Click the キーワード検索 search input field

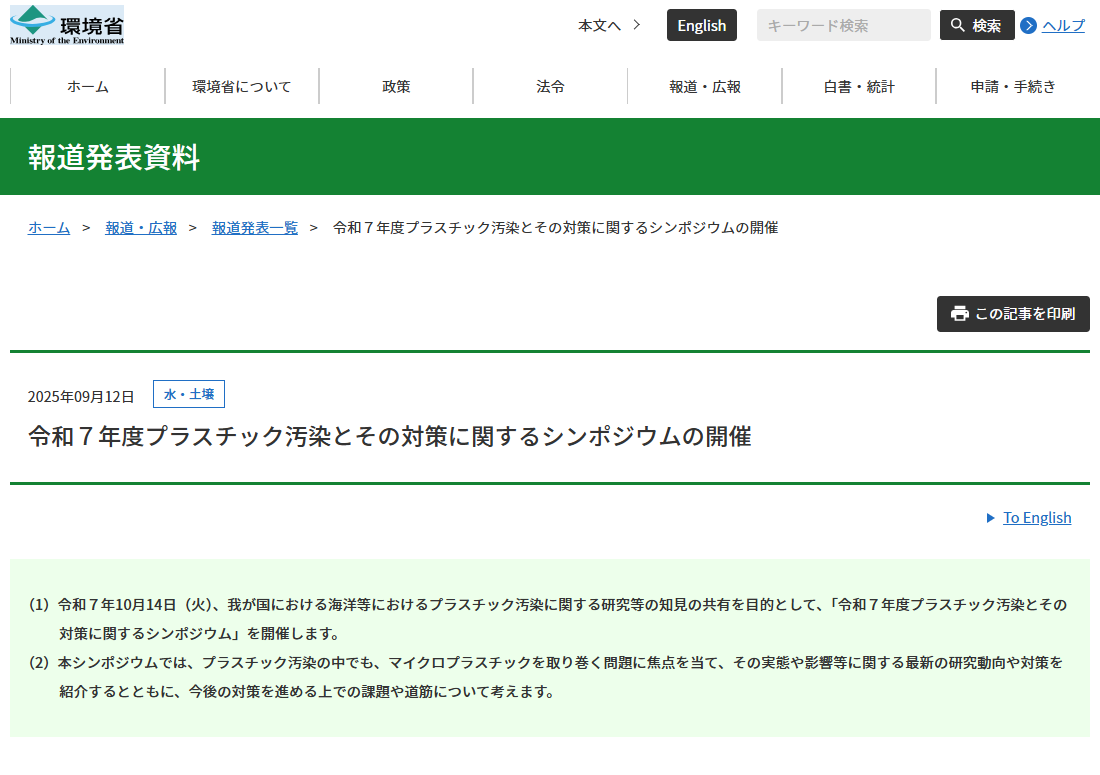point(843,25)
